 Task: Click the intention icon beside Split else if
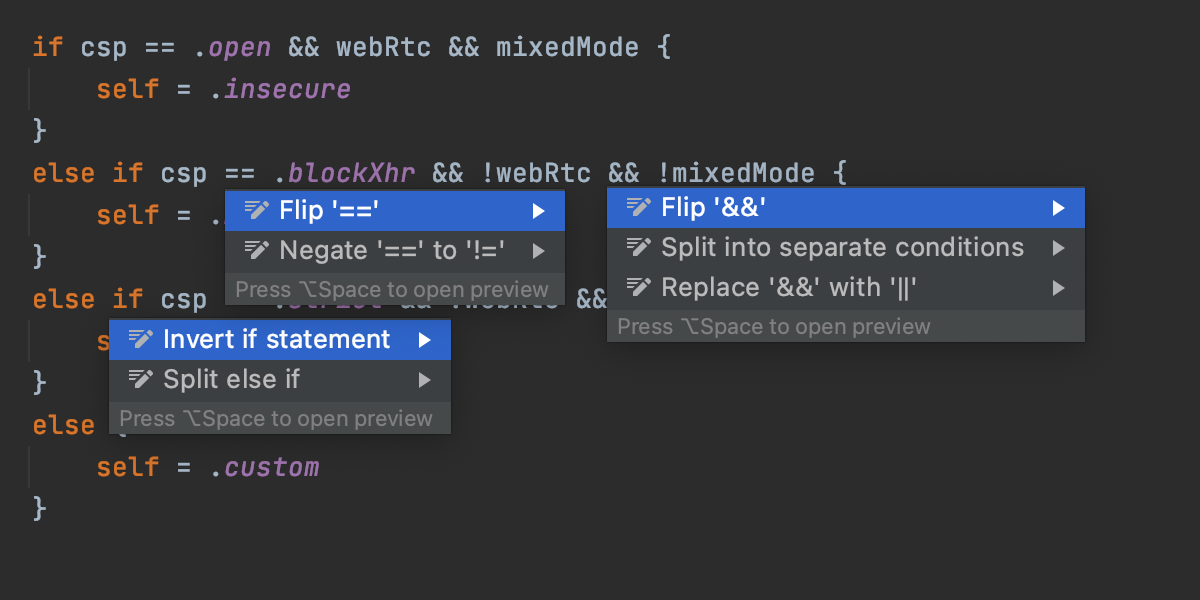[141, 379]
